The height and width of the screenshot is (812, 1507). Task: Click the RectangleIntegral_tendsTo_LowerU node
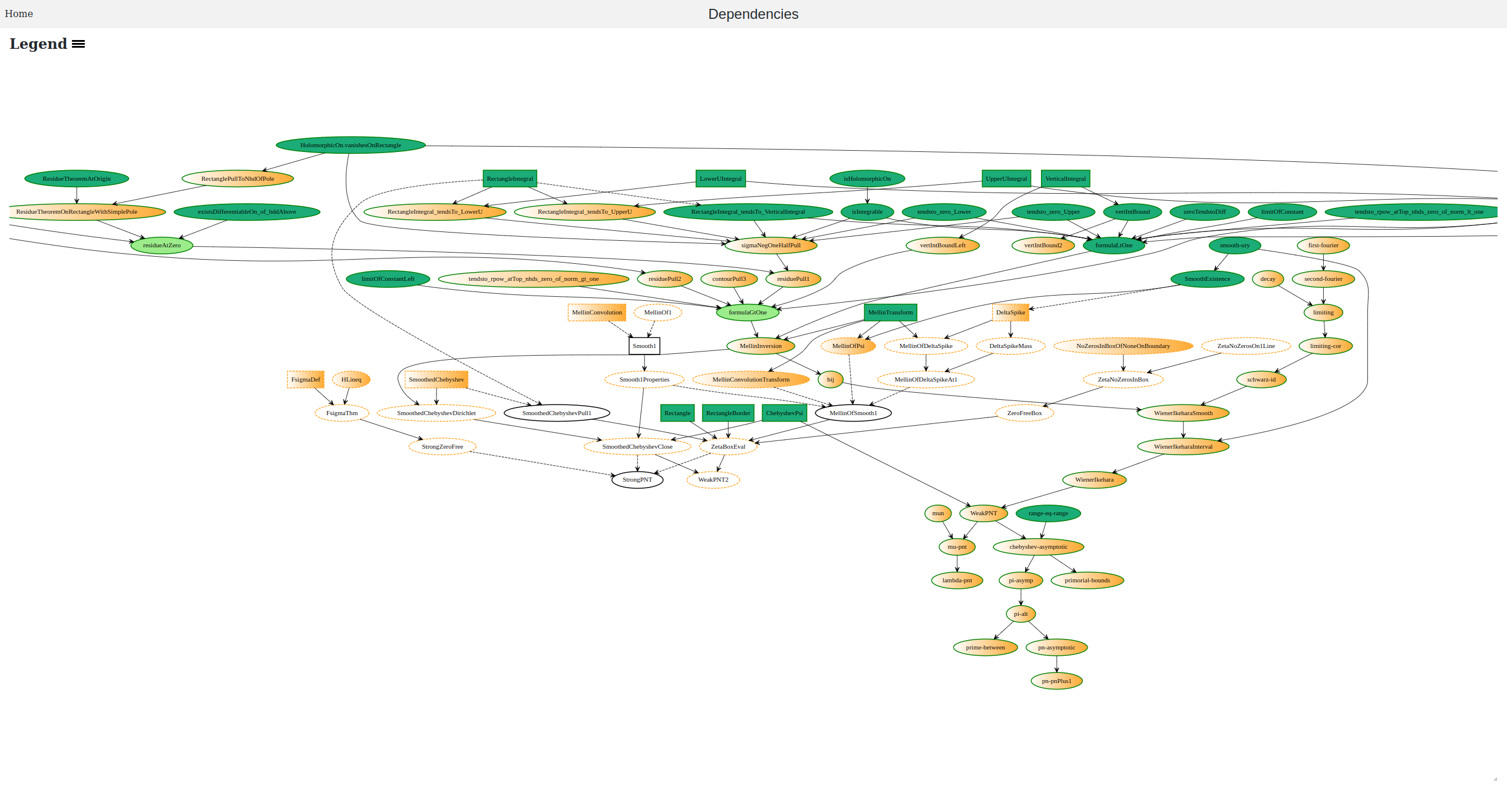[x=435, y=212]
